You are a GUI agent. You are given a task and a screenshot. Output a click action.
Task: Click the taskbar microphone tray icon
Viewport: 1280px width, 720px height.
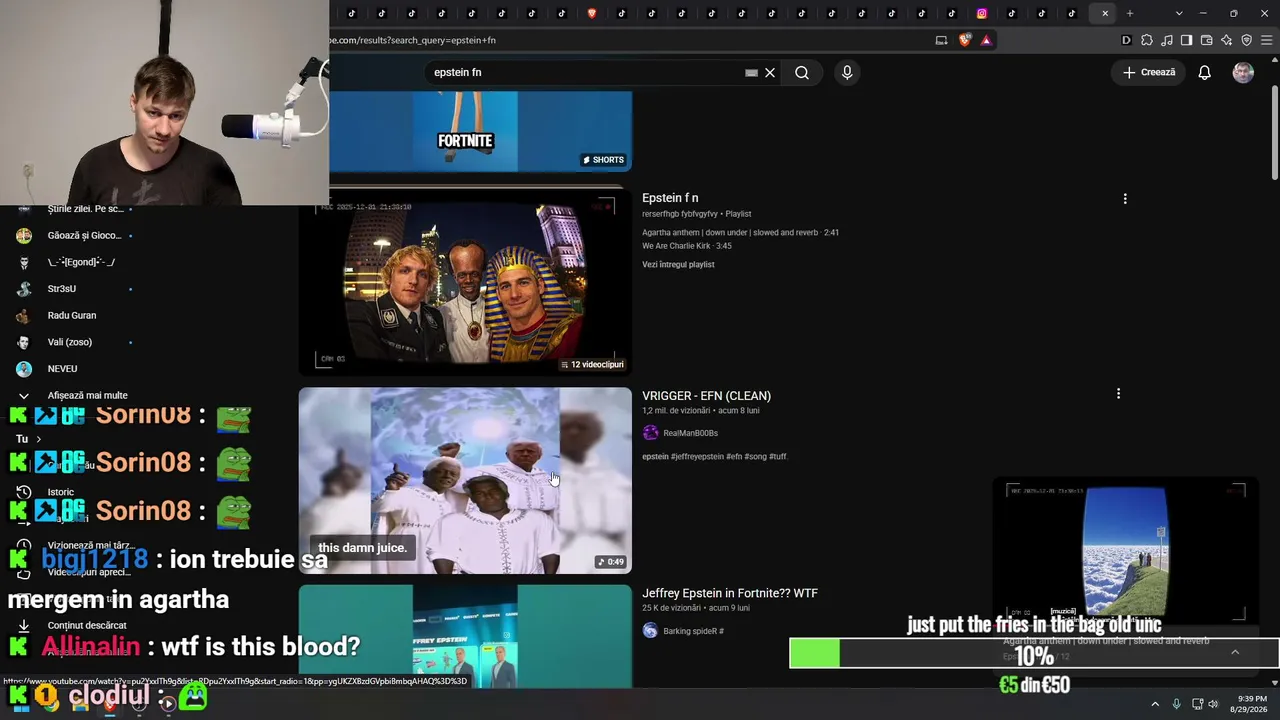pos(1176,704)
